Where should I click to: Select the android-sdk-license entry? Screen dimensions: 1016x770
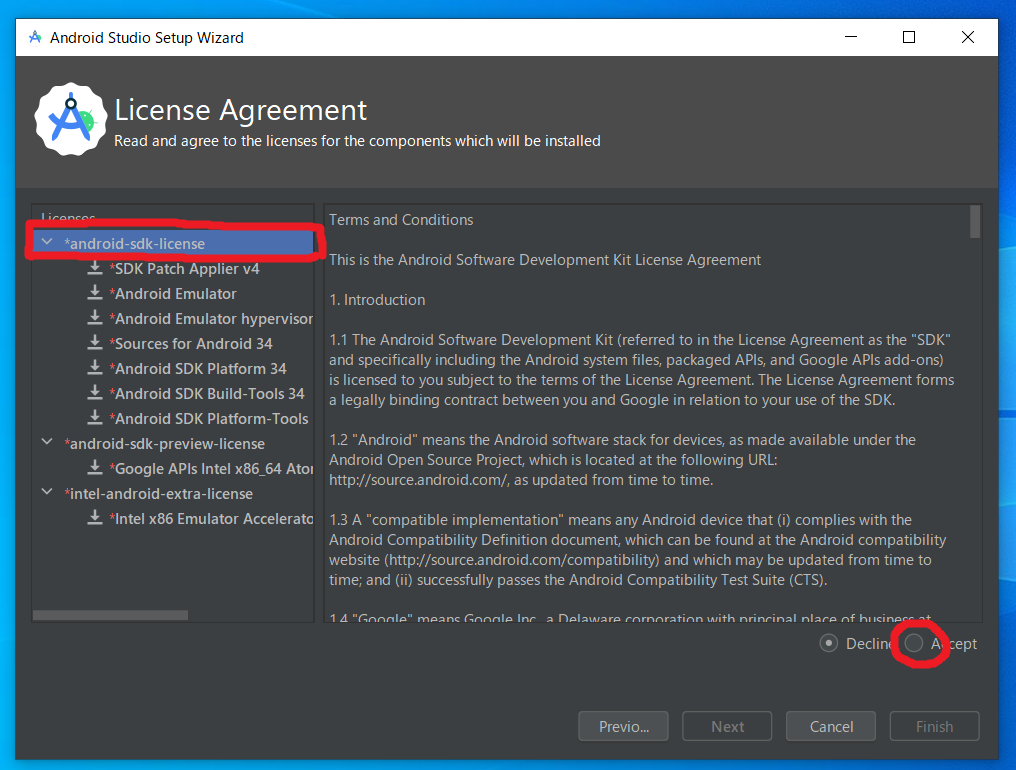click(x=173, y=243)
